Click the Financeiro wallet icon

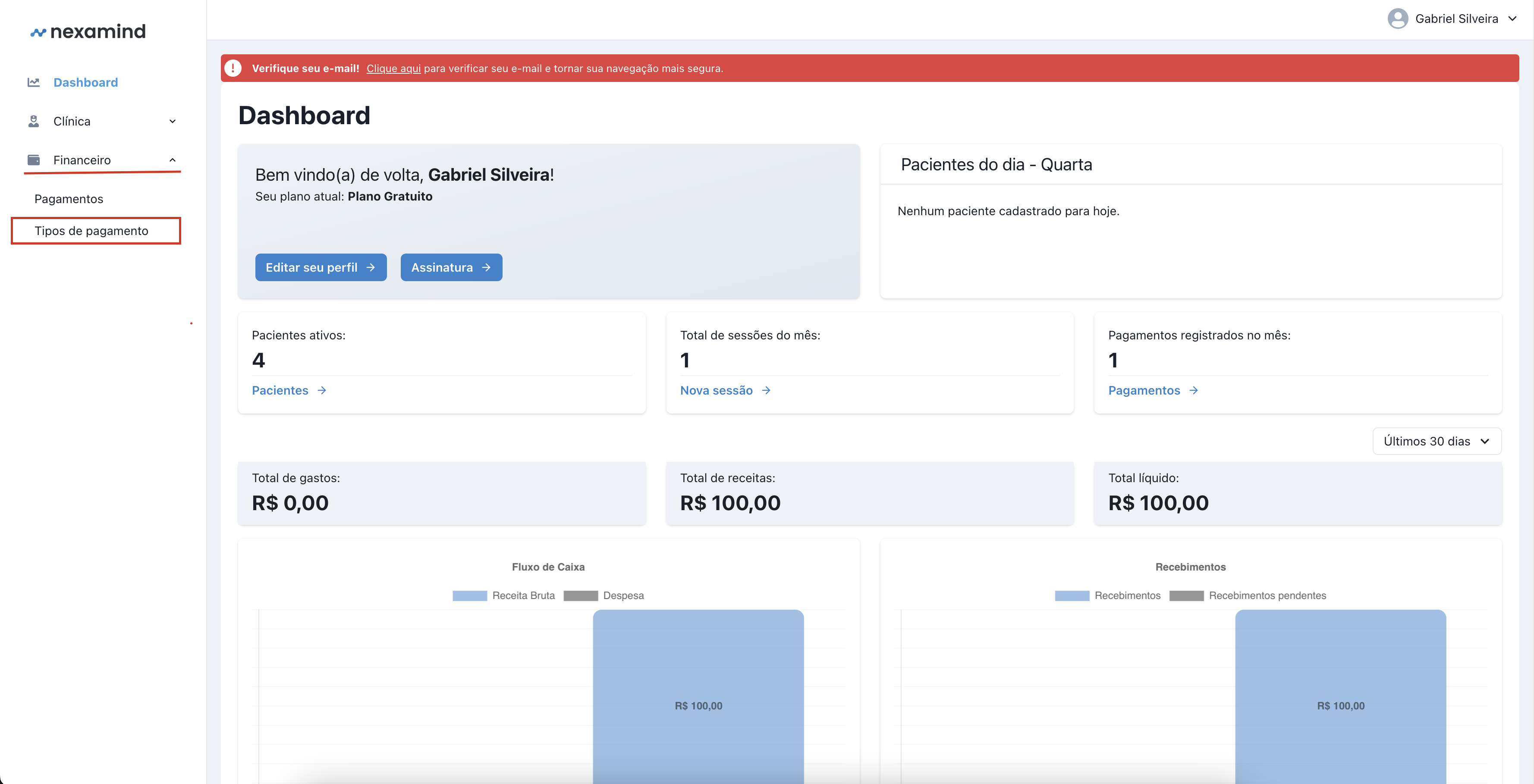point(33,160)
